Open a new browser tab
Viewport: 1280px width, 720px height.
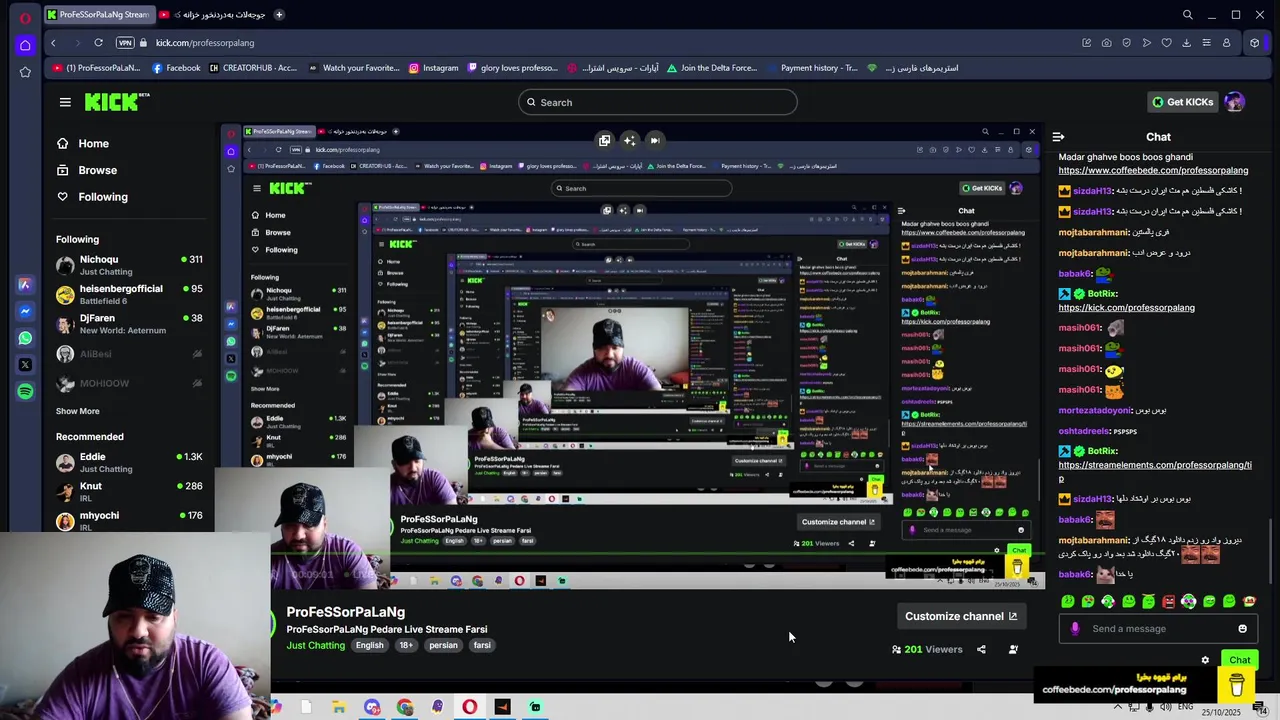click(279, 15)
